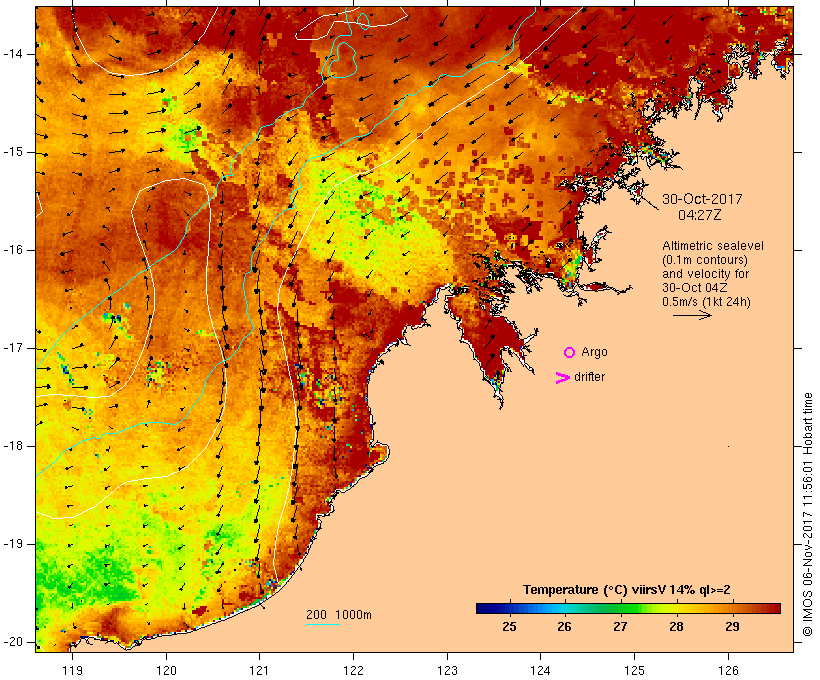Click the magenta drifter arrowhead legend symbol
This screenshot has height=680, width=820.
point(562,378)
